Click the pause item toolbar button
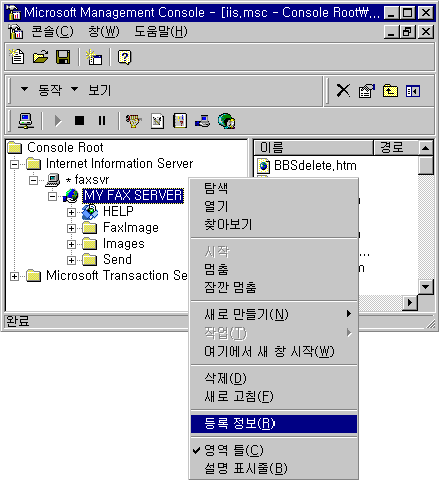 click(x=102, y=120)
